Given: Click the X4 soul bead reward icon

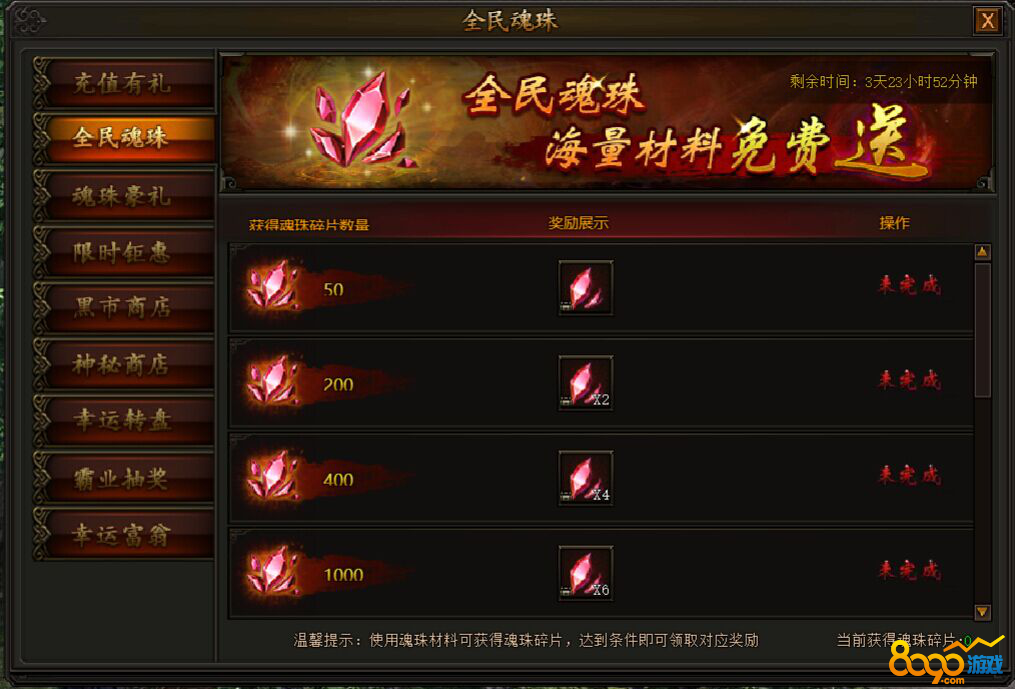Looking at the screenshot, I should point(586,478).
